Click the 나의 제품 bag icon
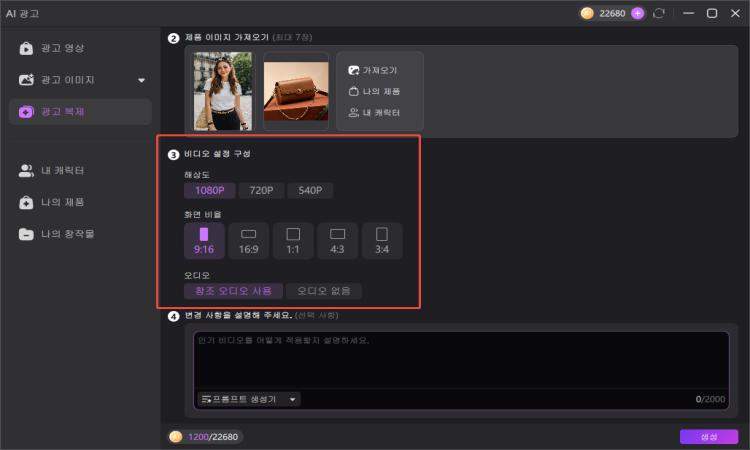The height and width of the screenshot is (450, 750). pyautogui.click(x=26, y=202)
